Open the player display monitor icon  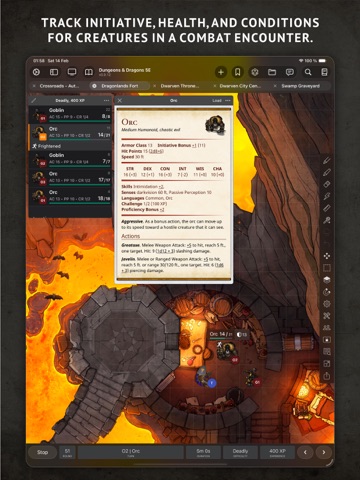click(x=72, y=72)
